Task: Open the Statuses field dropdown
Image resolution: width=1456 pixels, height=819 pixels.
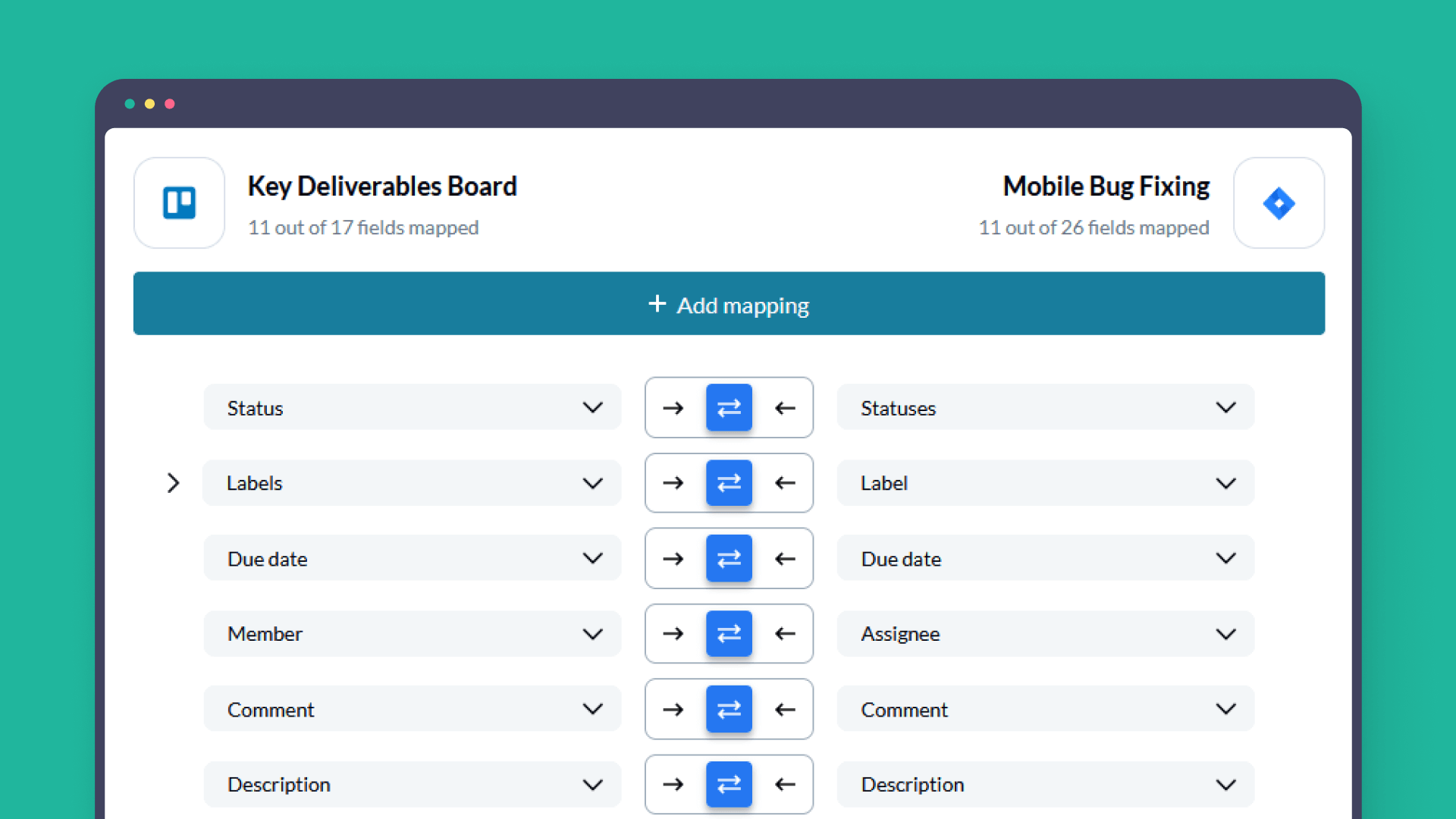Action: click(x=1045, y=408)
